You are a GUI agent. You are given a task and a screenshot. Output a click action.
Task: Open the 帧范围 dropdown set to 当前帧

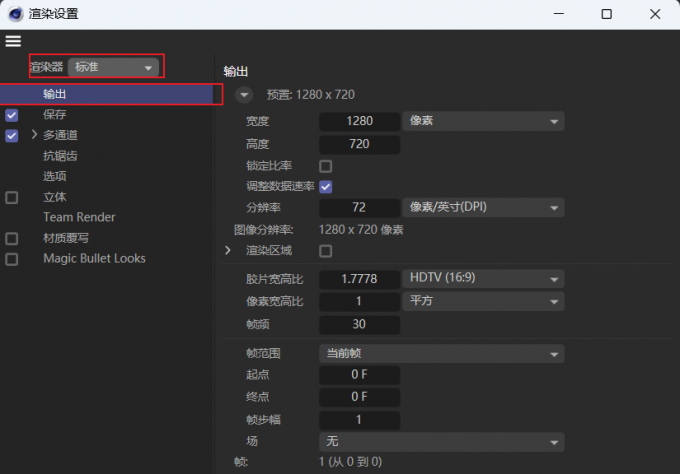442,354
